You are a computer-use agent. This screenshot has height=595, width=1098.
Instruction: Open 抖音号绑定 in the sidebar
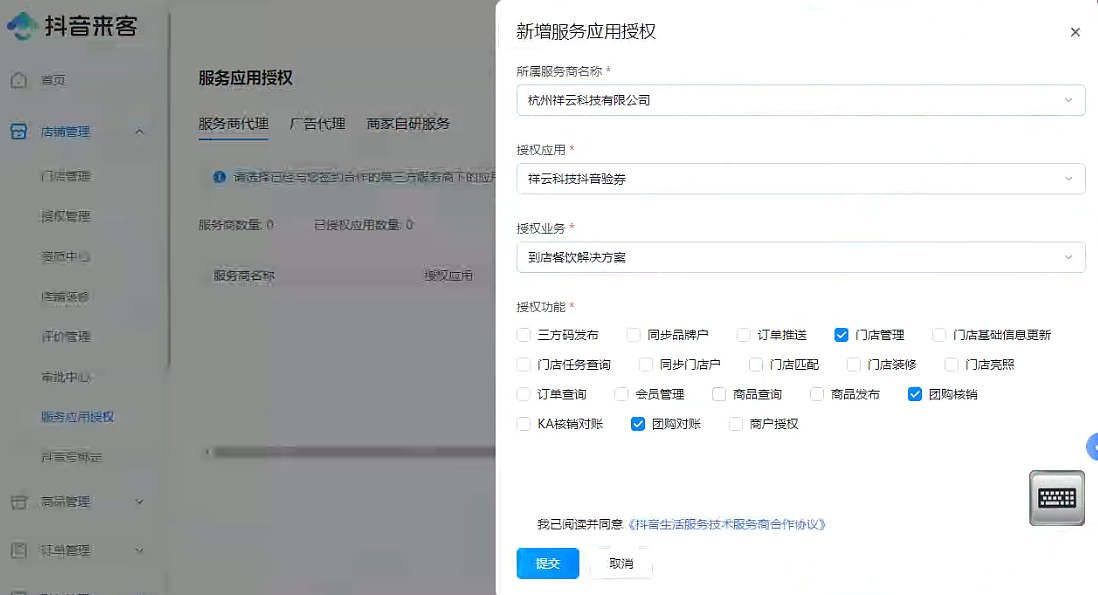click(x=71, y=457)
